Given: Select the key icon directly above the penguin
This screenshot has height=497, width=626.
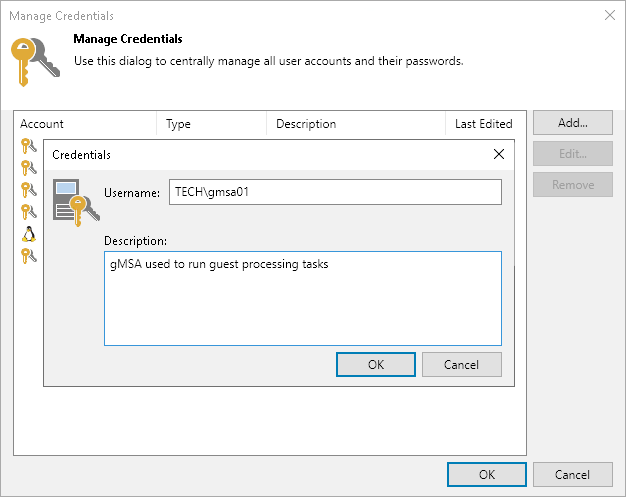Looking at the screenshot, I should [x=29, y=211].
